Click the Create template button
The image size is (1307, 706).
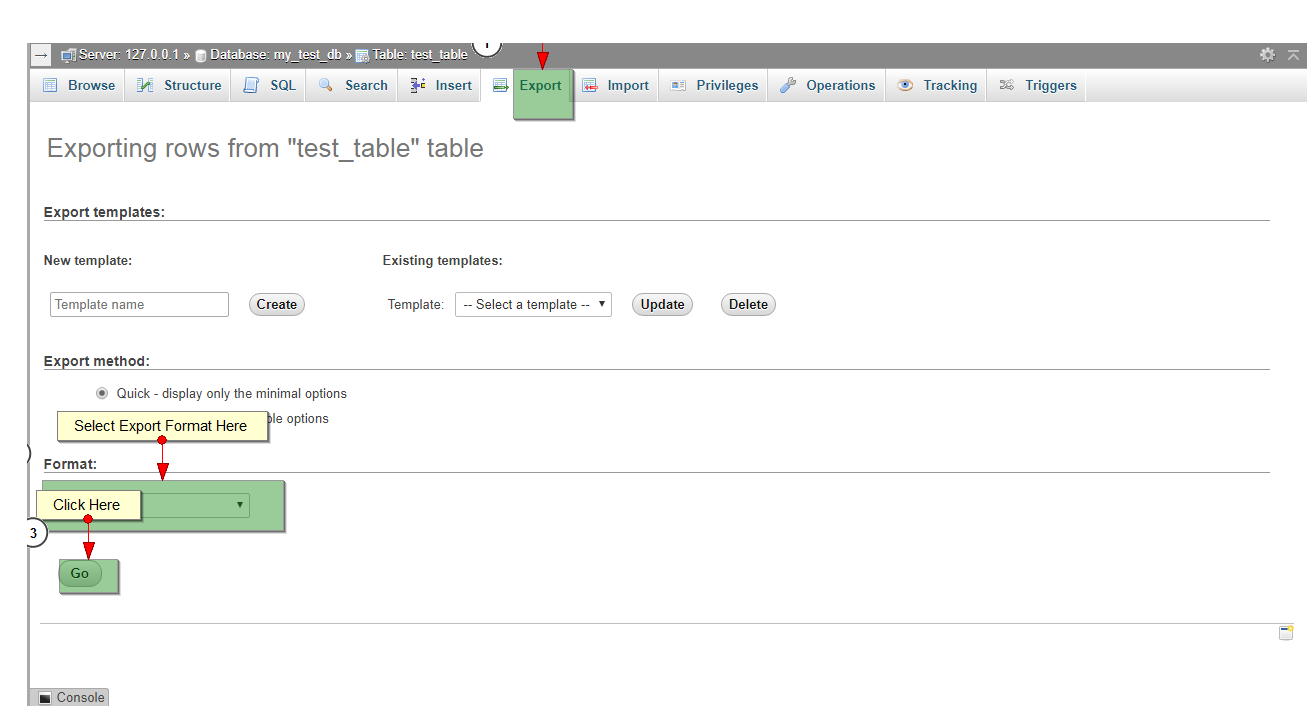tap(276, 304)
